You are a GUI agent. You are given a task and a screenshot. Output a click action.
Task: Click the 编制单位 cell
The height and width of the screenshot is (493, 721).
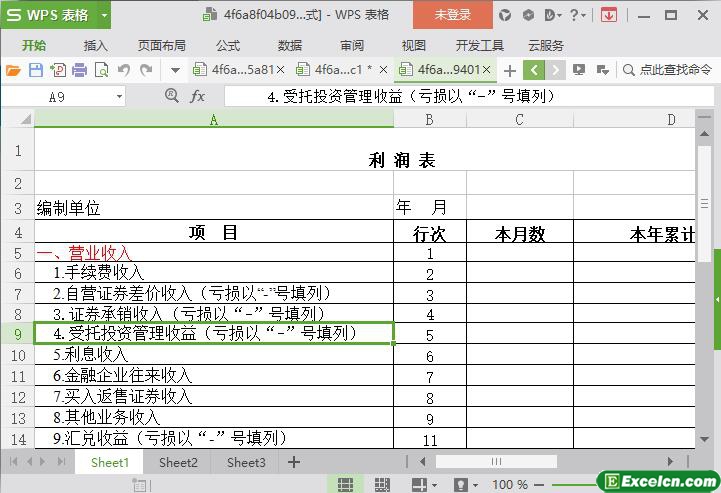pos(214,207)
